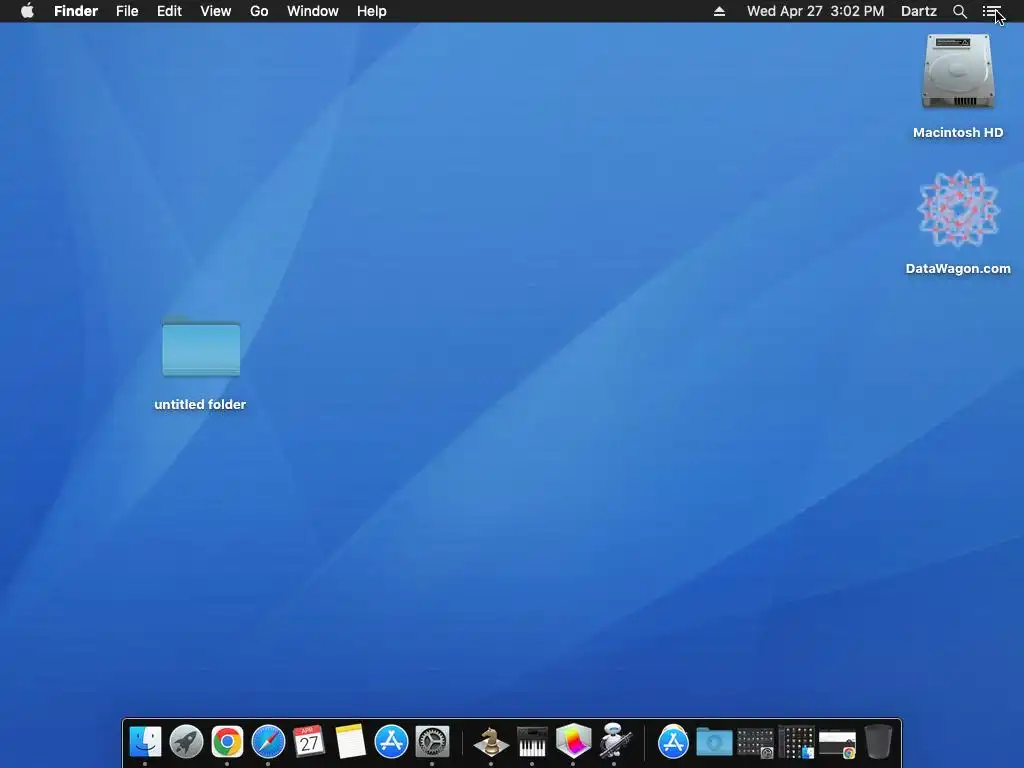Image resolution: width=1024 pixels, height=768 pixels.
Task: Open the Finder application menu
Action: pyautogui.click(x=76, y=11)
